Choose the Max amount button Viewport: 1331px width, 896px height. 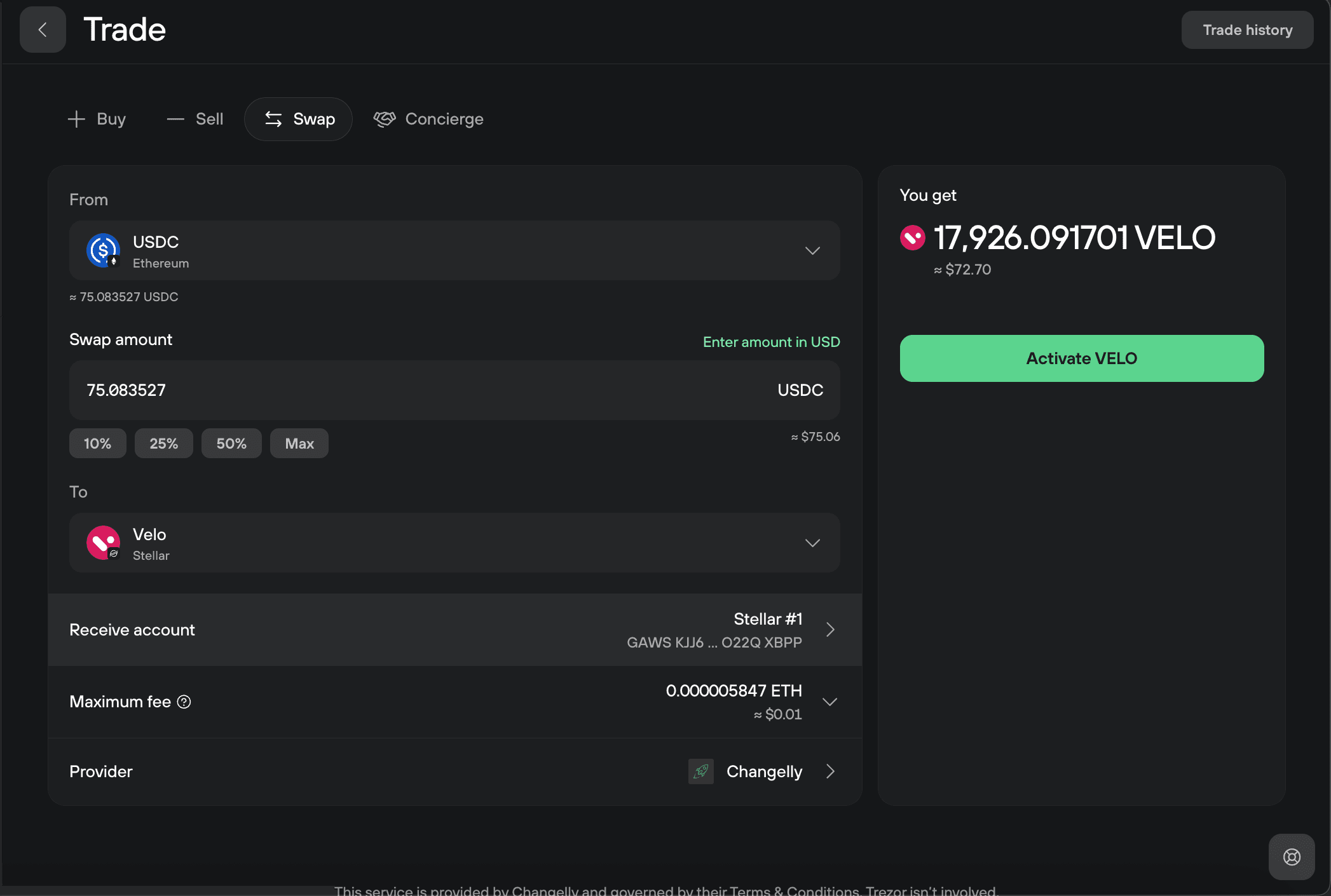299,444
